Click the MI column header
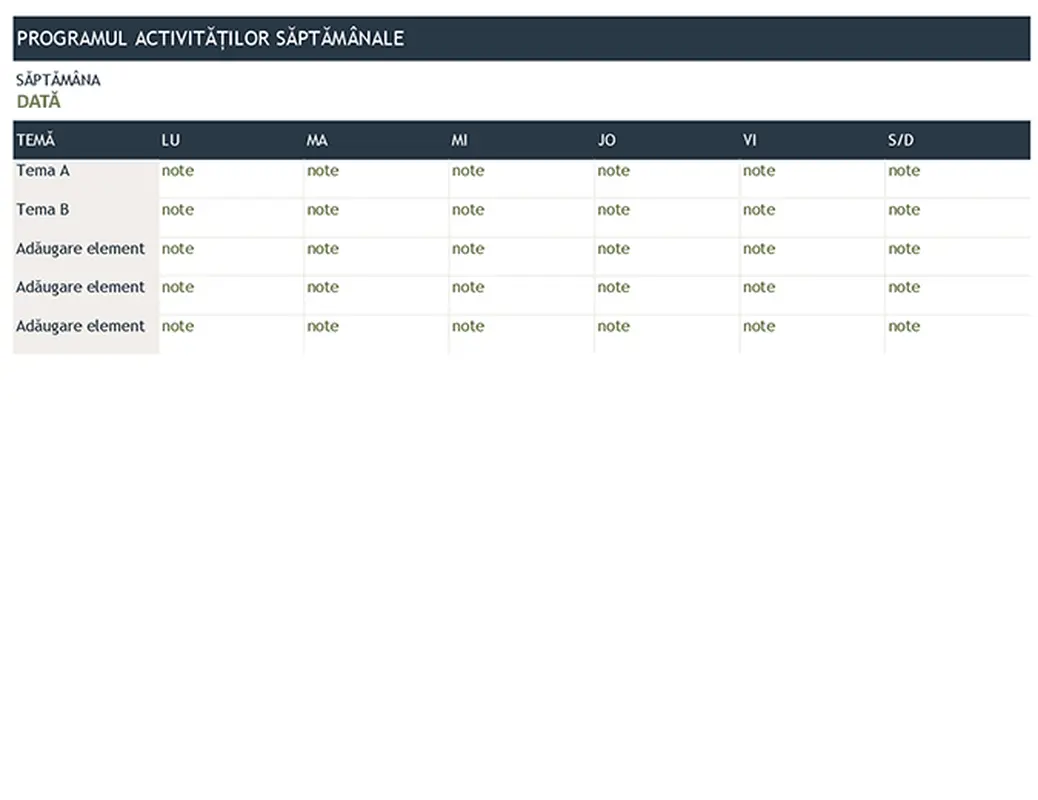Screen dimensions: 1038x800 (x=459, y=140)
